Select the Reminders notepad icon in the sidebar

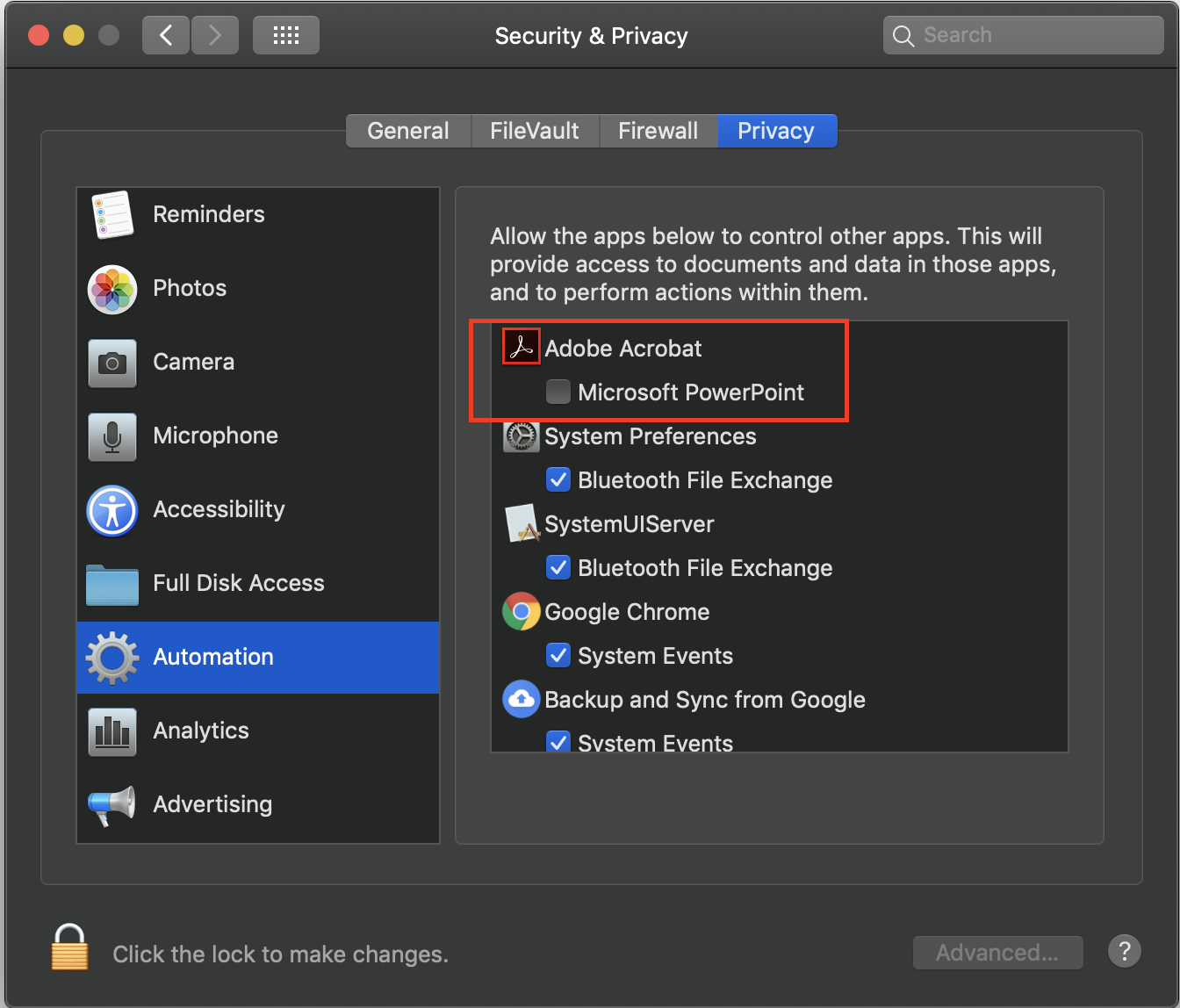click(112, 215)
